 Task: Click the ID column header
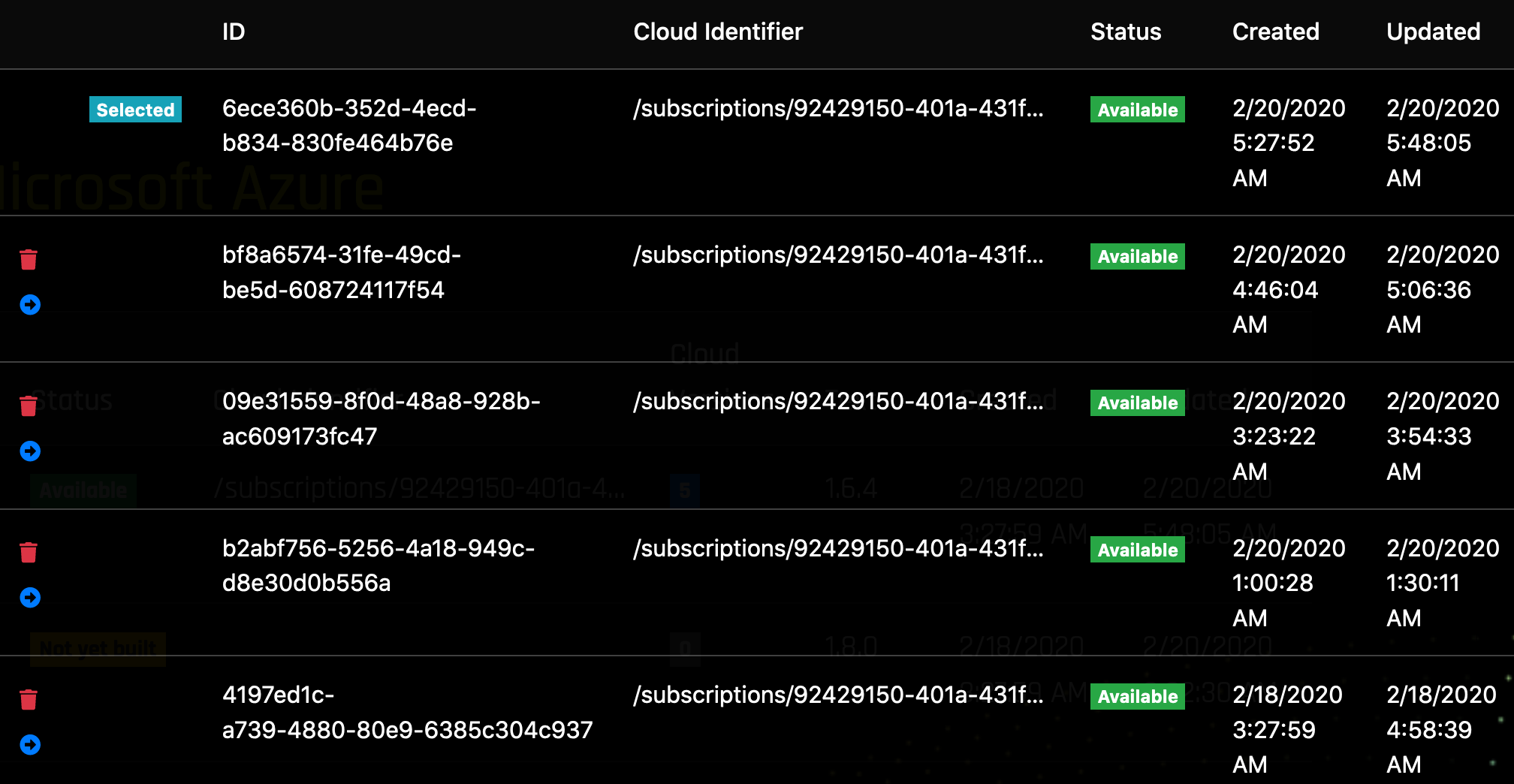pos(234,32)
